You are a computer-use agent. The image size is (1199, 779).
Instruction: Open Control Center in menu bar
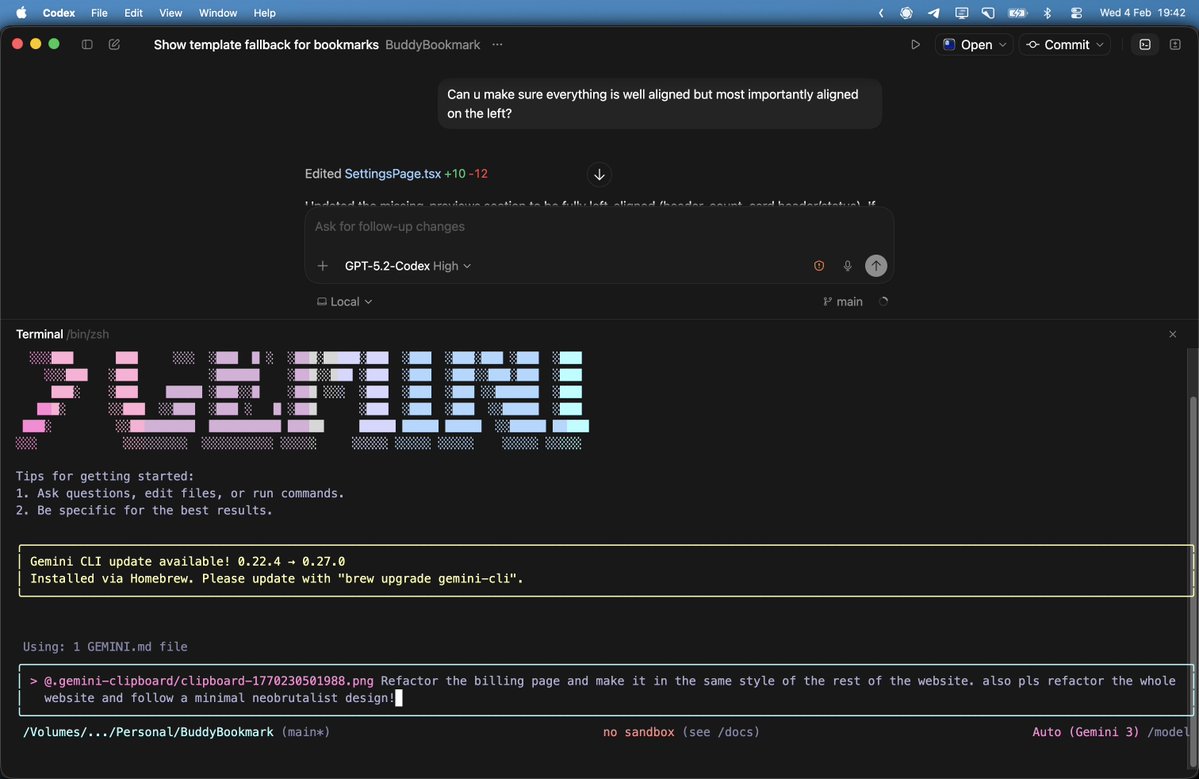1077,13
